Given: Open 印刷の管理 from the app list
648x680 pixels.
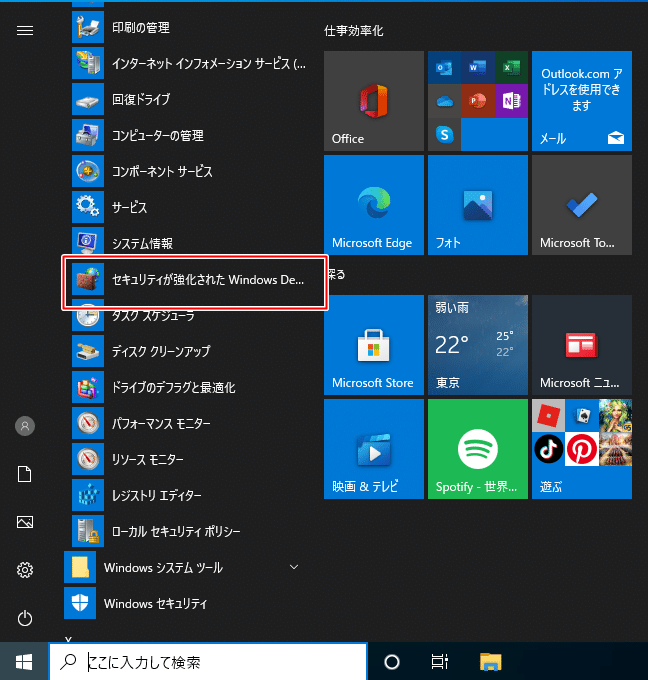Looking at the screenshot, I should click(187, 27).
